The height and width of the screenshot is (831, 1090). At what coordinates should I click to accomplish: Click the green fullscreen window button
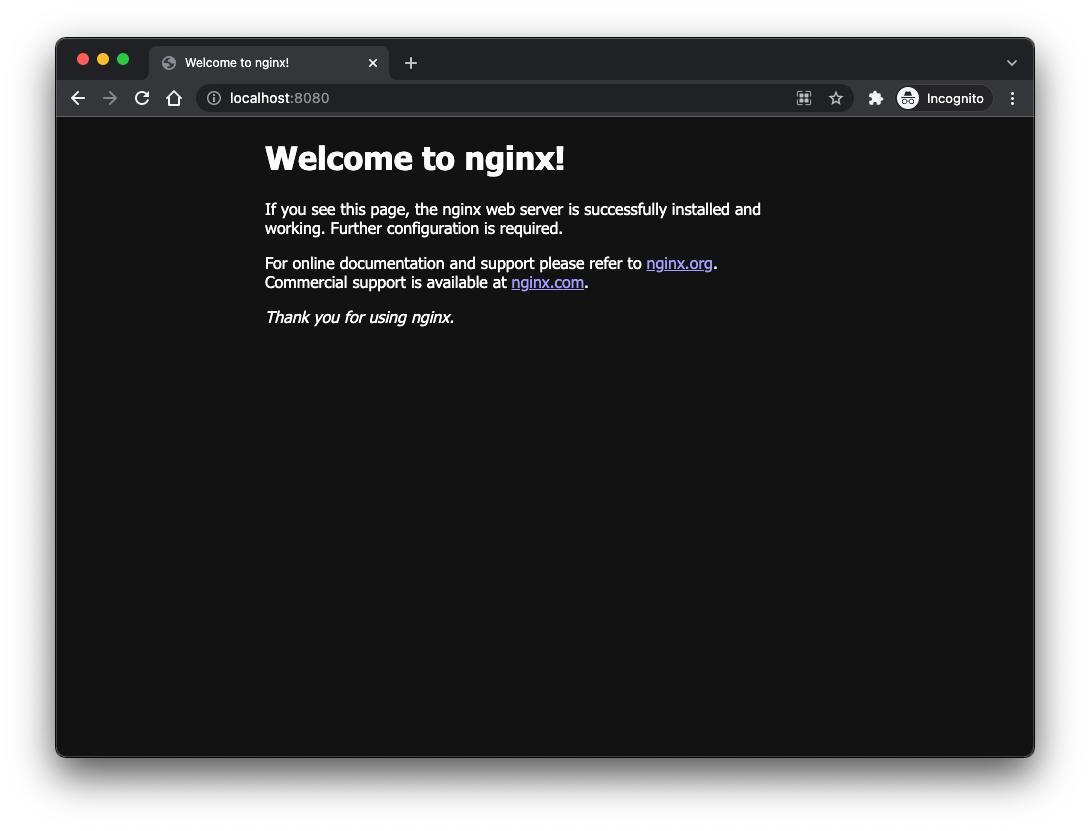pos(123,59)
